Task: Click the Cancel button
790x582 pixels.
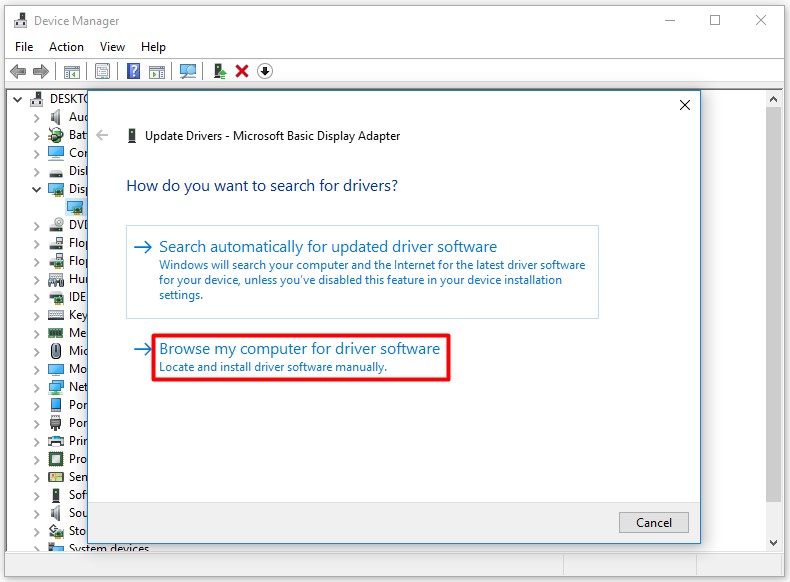Action: (653, 523)
